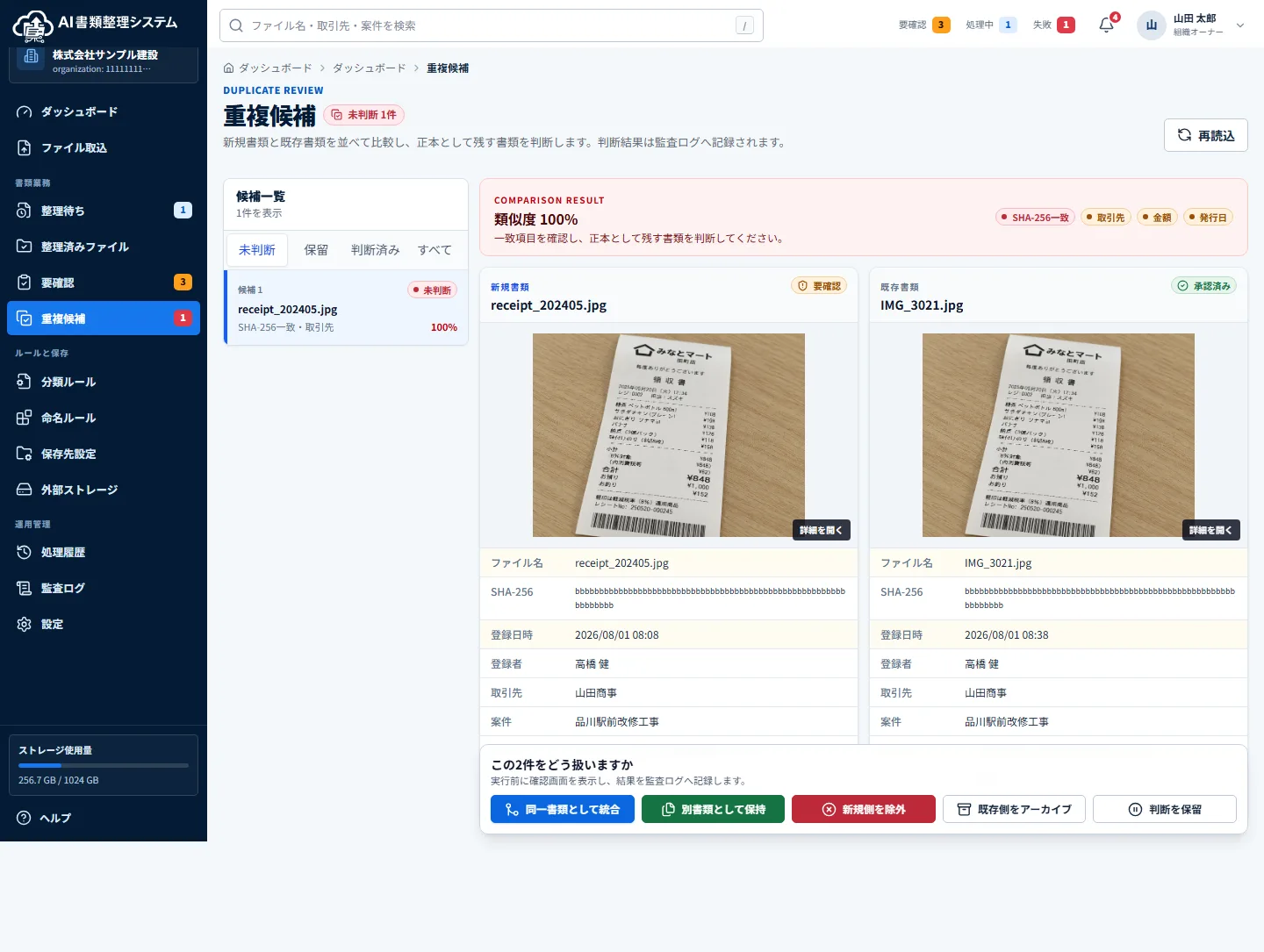The width and height of the screenshot is (1264, 952).
Task: Click the 設定 gear icon
Action: coord(25,624)
